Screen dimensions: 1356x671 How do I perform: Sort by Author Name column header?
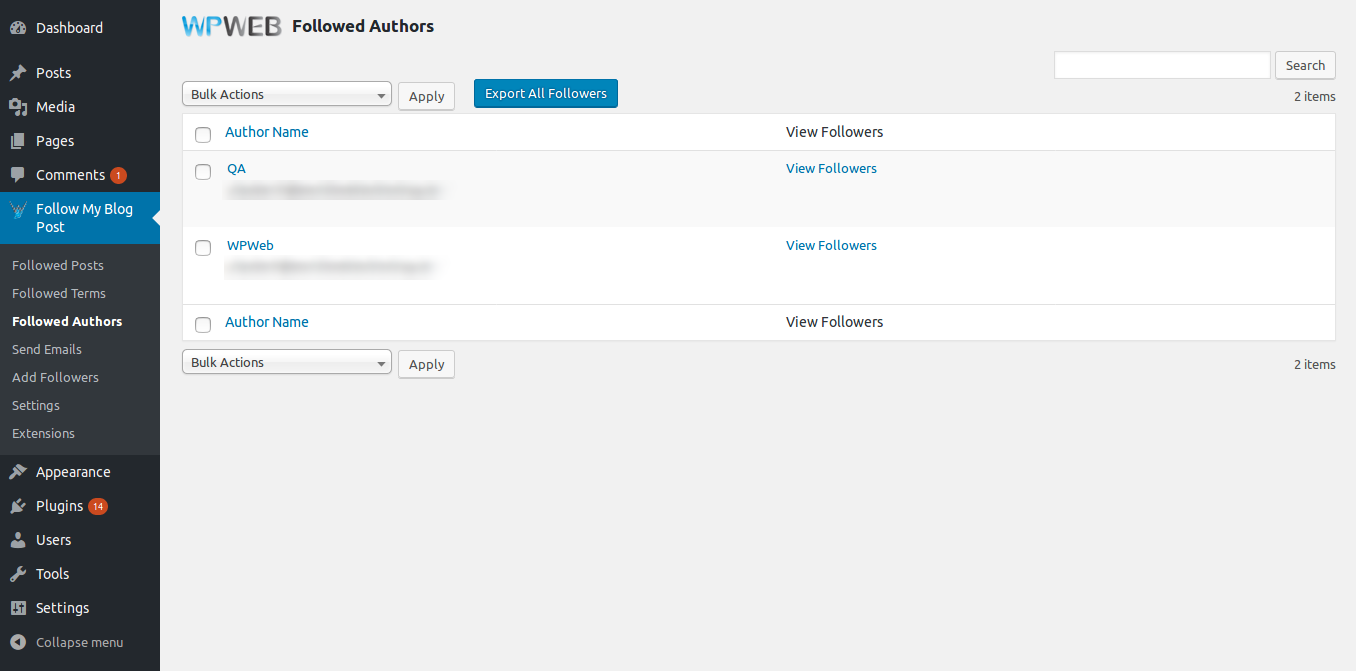(267, 132)
